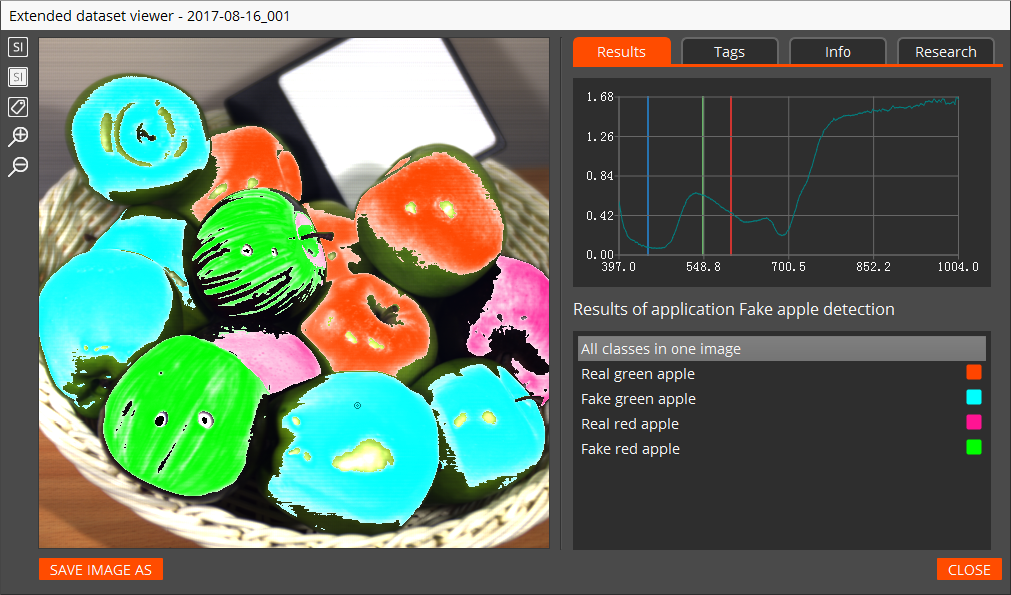The height and width of the screenshot is (595, 1011).
Task: Click the pink swatch for Real red apple
Action: [x=973, y=422]
